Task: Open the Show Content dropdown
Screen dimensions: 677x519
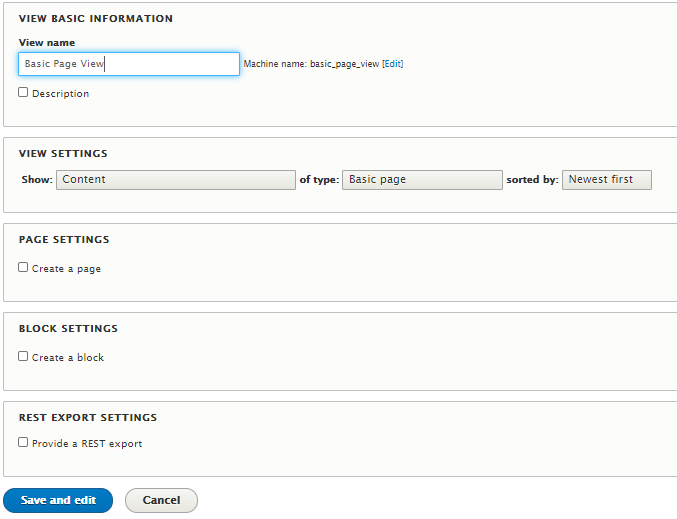Action: click(x=176, y=180)
